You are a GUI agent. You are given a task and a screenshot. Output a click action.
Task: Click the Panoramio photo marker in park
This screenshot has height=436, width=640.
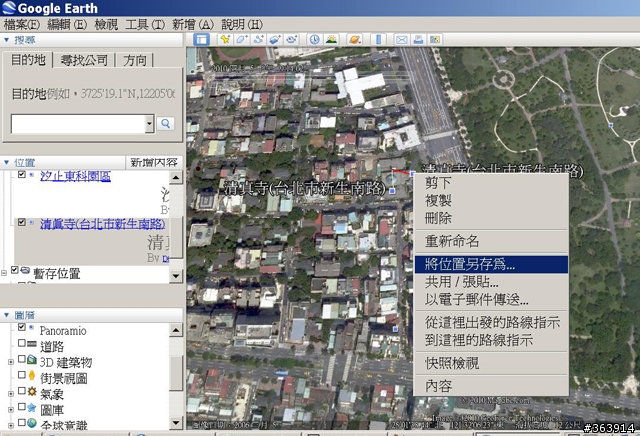(611, 125)
